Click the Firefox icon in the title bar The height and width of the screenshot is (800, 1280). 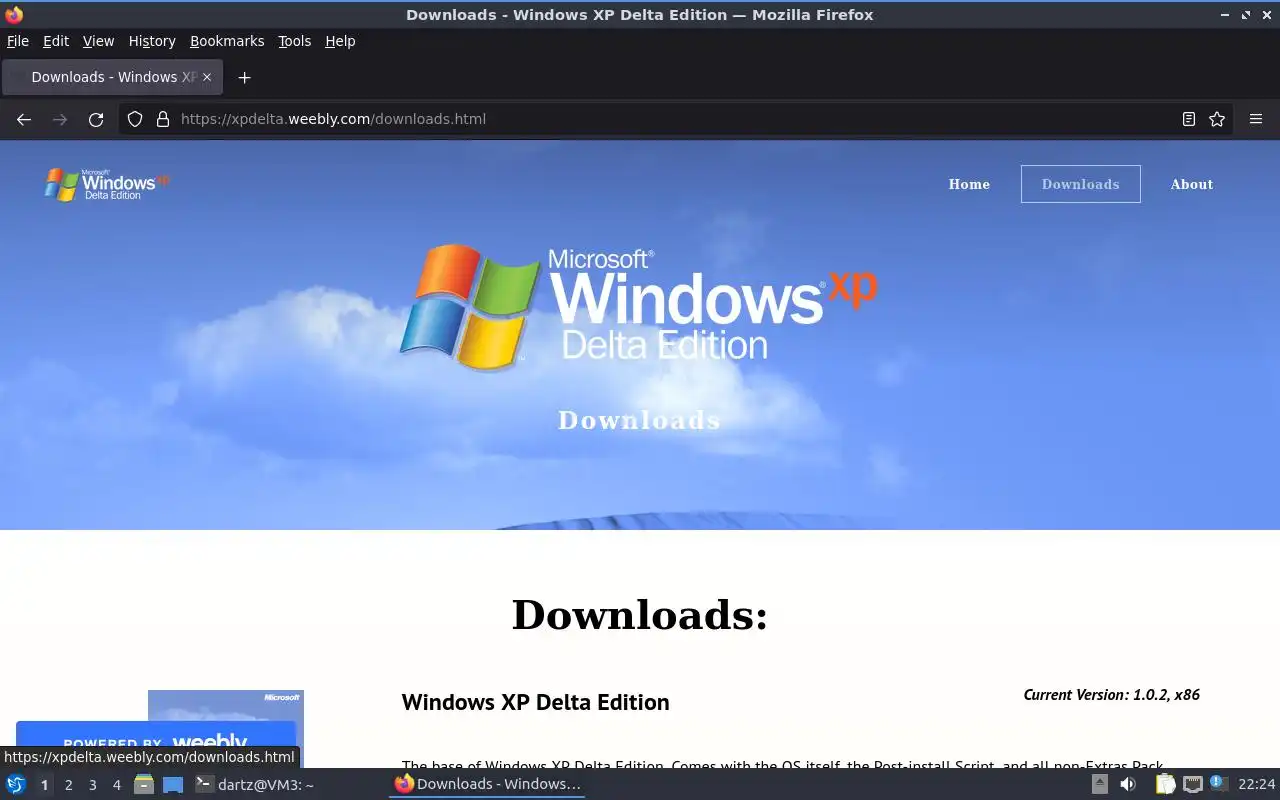click(x=14, y=15)
